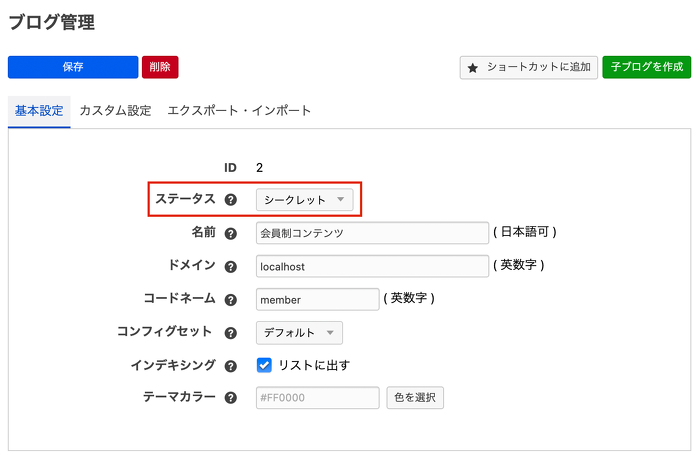Click the help icon beside コンフィグセット label
The image size is (700, 458).
click(231, 333)
